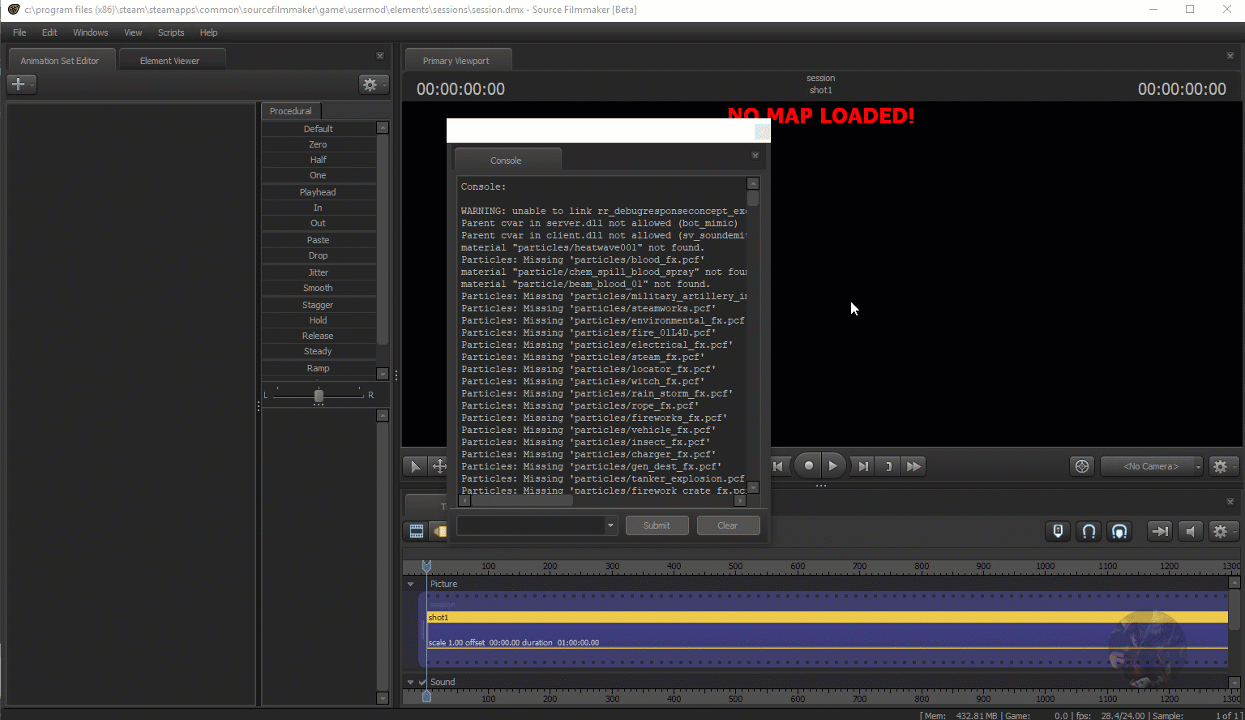Collapse the Picture track

(x=410, y=584)
